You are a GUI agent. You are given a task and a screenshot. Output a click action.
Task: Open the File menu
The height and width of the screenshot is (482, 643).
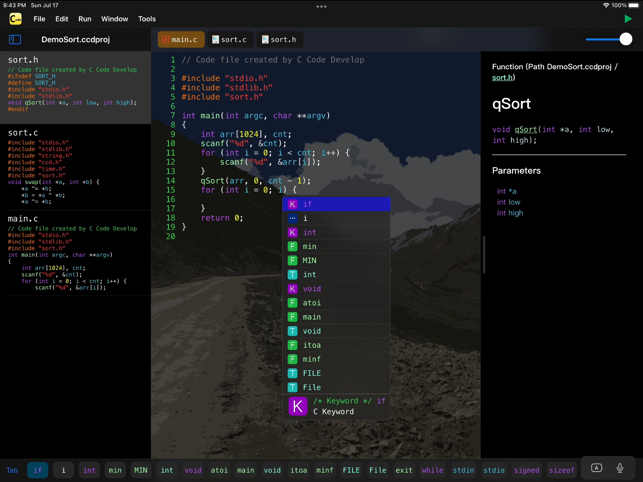tap(39, 19)
